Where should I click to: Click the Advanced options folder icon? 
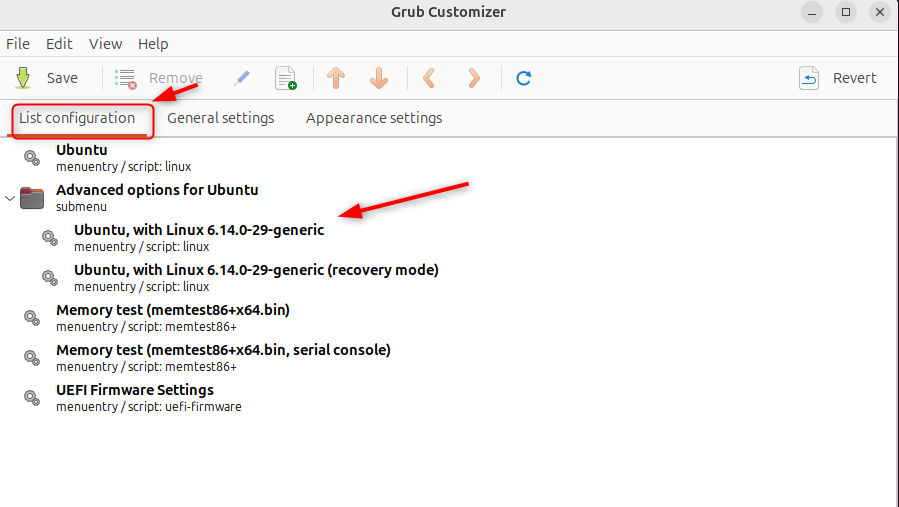32,198
